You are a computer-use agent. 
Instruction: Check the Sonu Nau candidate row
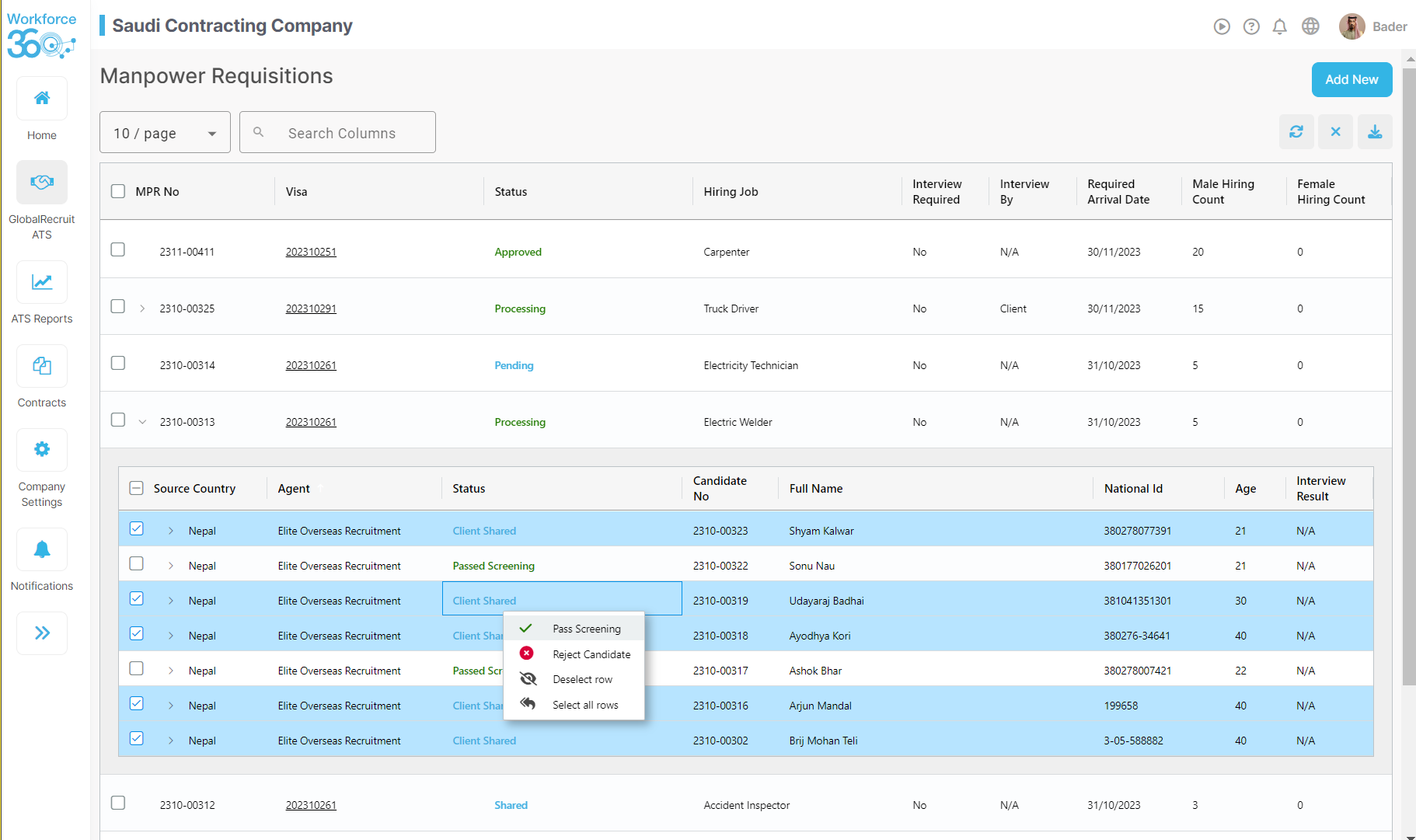coord(137,564)
